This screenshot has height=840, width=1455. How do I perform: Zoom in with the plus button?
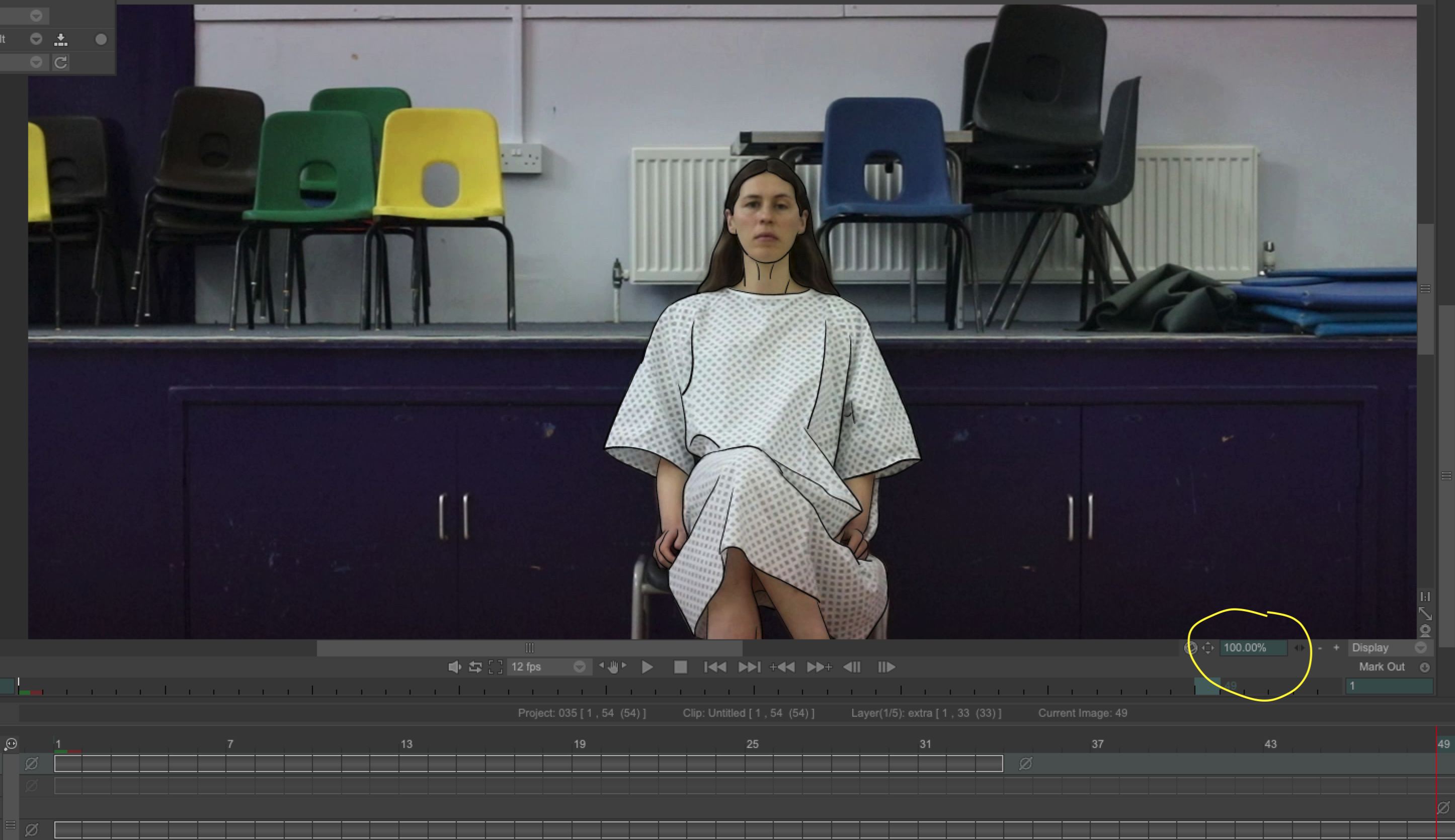tap(1336, 647)
